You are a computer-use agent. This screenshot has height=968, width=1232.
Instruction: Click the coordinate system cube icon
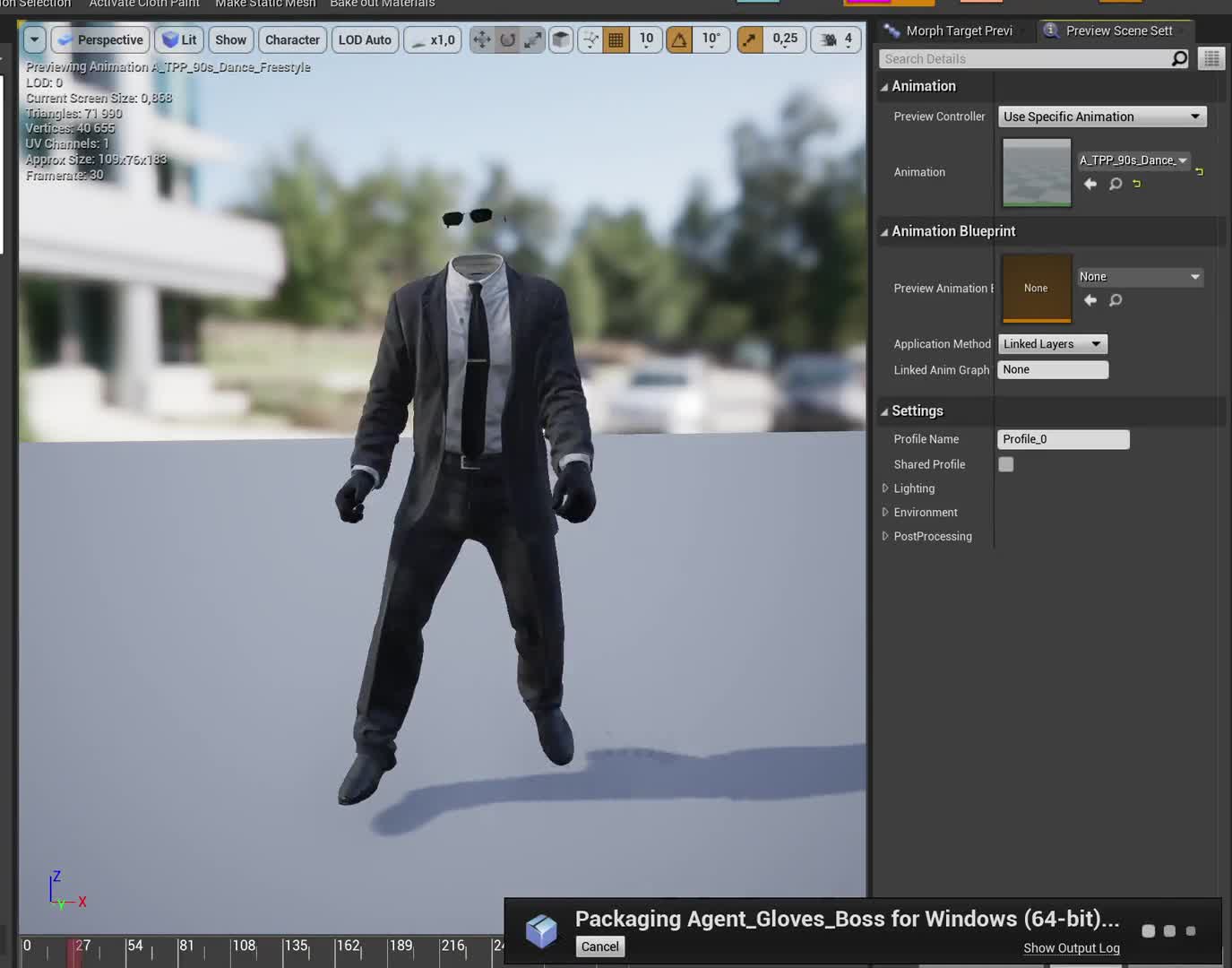pyautogui.click(x=561, y=39)
